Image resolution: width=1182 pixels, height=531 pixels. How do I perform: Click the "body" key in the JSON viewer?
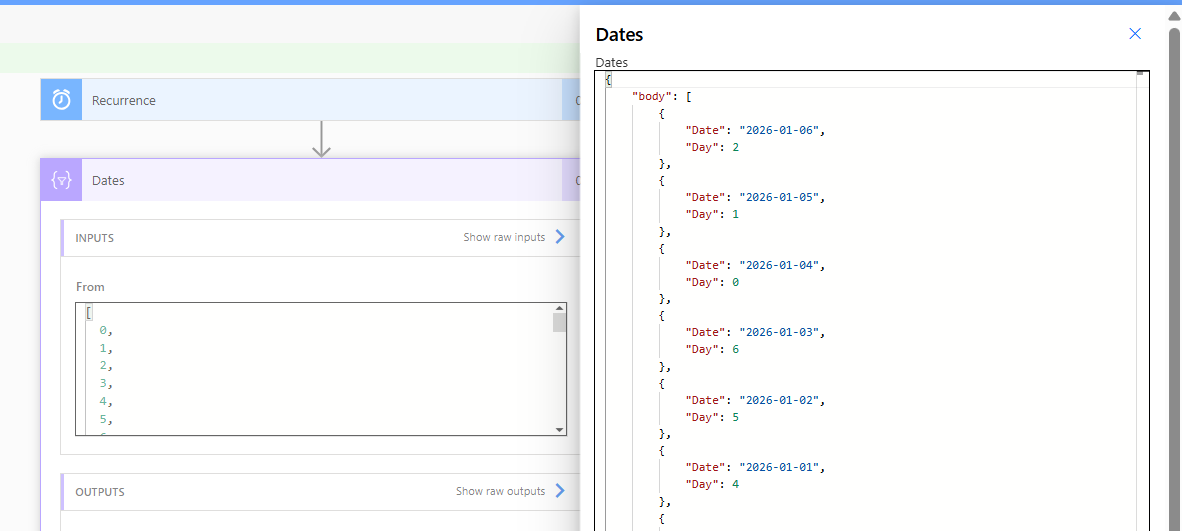[651, 96]
